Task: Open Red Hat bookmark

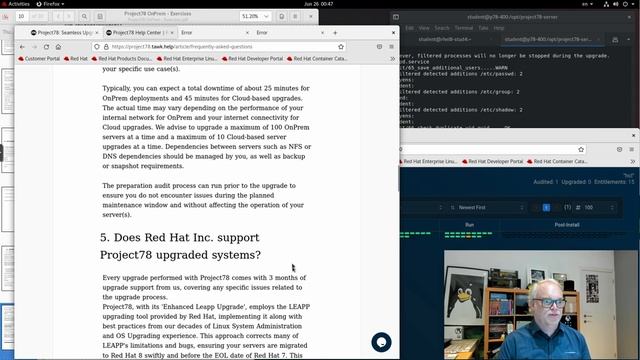Action: click(76, 59)
